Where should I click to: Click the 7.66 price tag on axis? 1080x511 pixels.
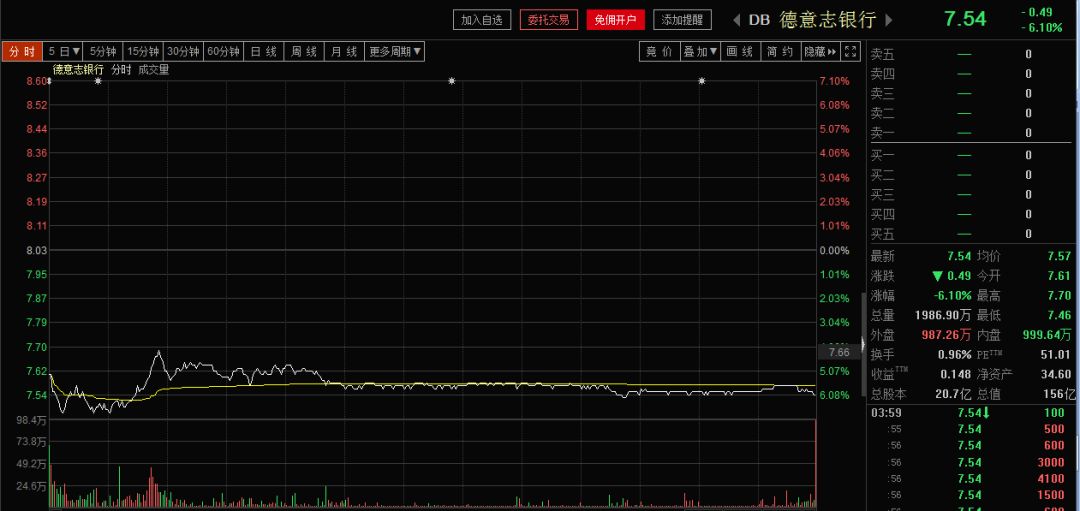tap(838, 352)
